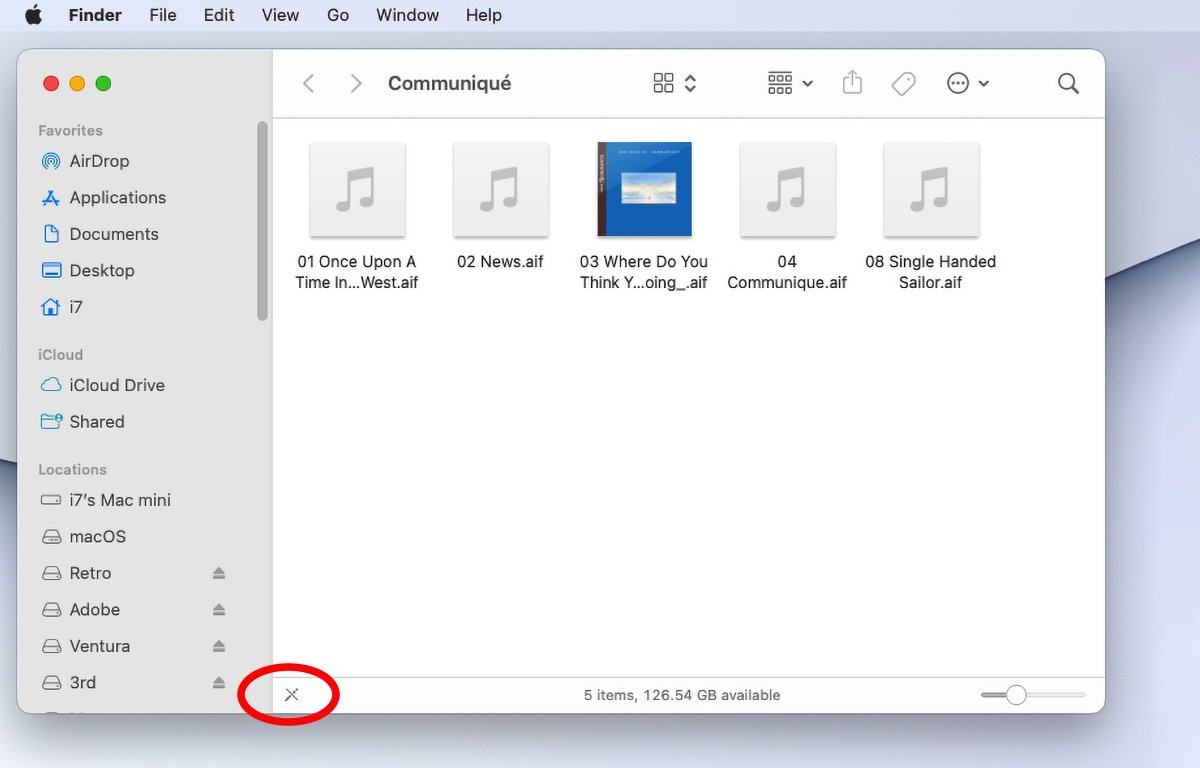
Task: Select AirDrop in the sidebar
Action: tap(99, 161)
